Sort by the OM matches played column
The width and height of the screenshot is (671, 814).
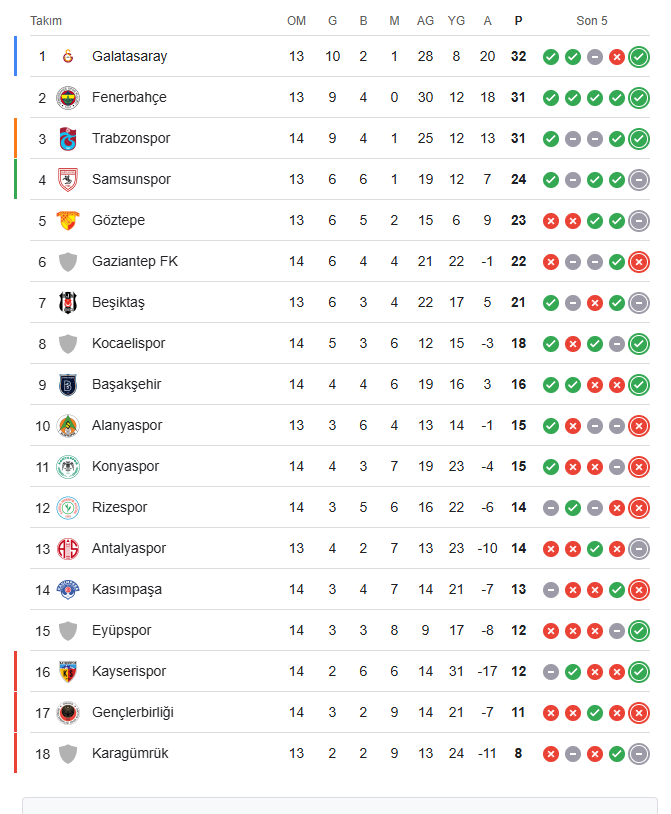point(297,21)
